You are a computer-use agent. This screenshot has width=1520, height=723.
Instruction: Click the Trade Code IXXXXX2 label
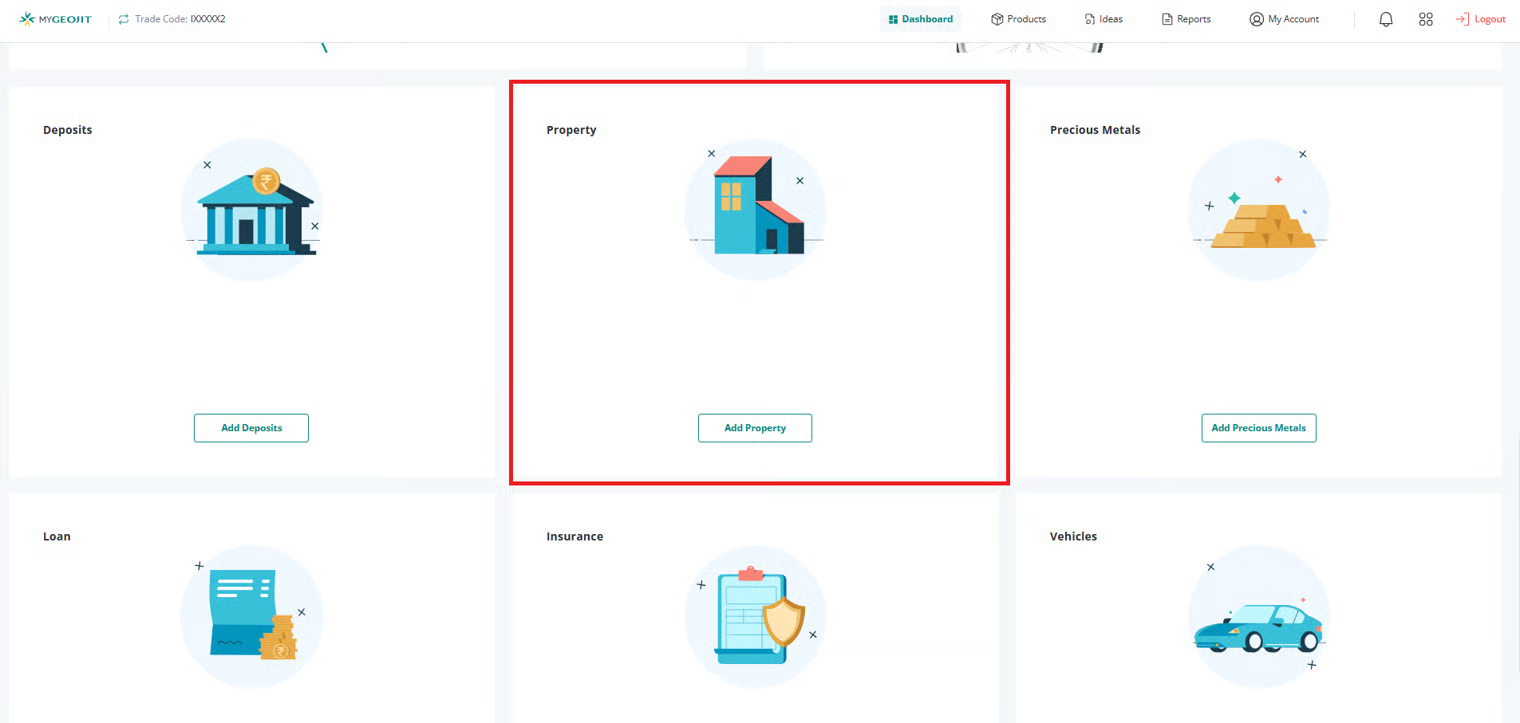coord(180,19)
